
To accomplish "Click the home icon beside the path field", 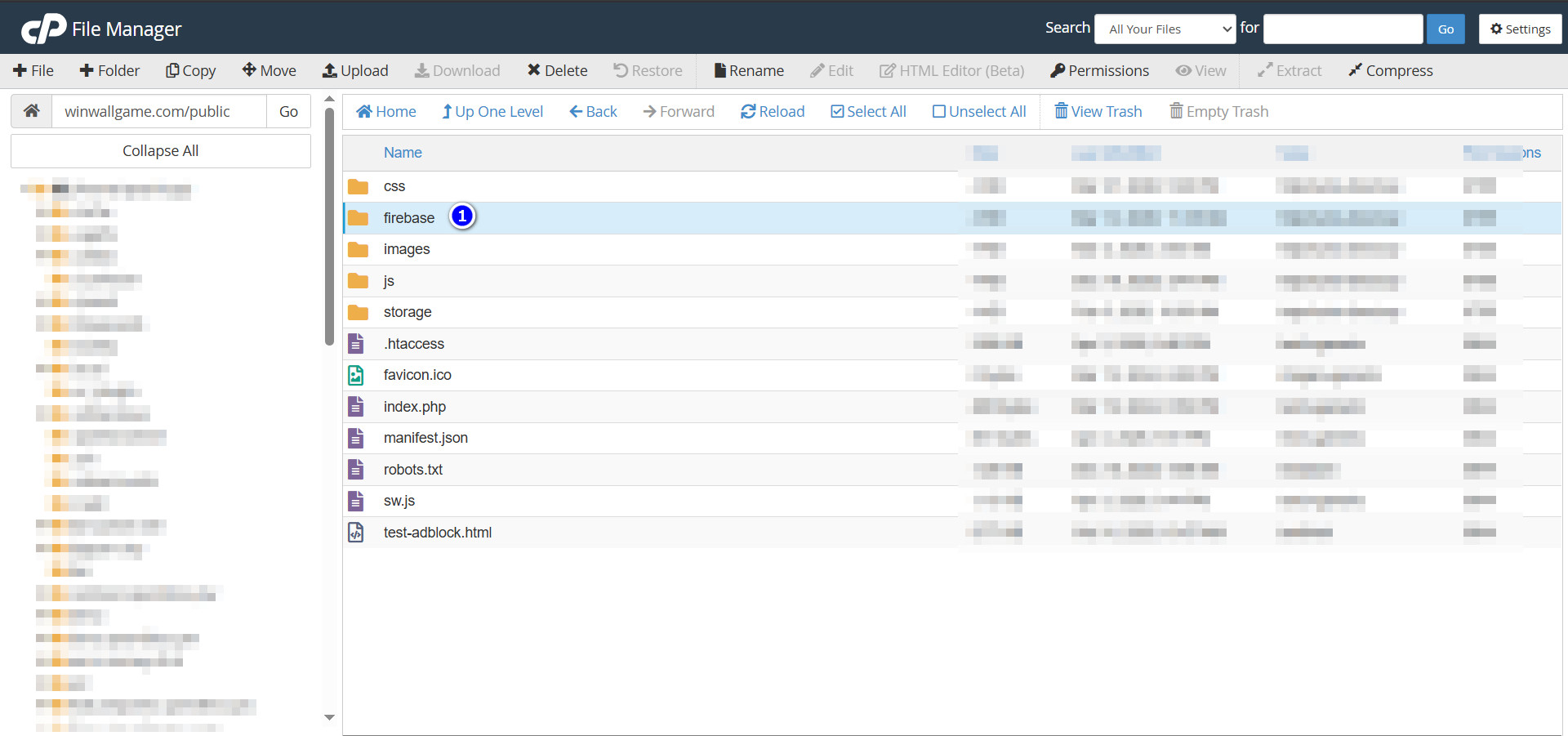I will (30, 110).
